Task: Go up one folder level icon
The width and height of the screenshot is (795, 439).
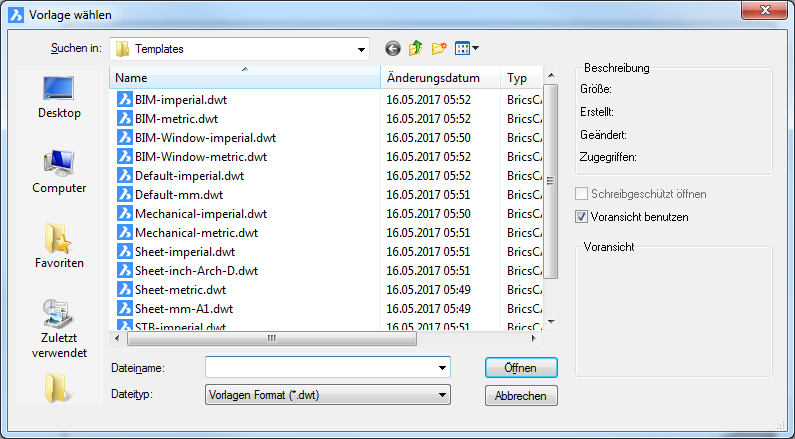Action: (x=415, y=48)
